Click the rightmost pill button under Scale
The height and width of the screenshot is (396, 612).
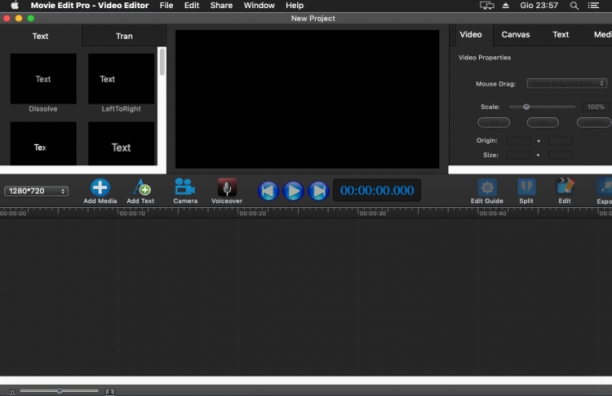[594, 123]
